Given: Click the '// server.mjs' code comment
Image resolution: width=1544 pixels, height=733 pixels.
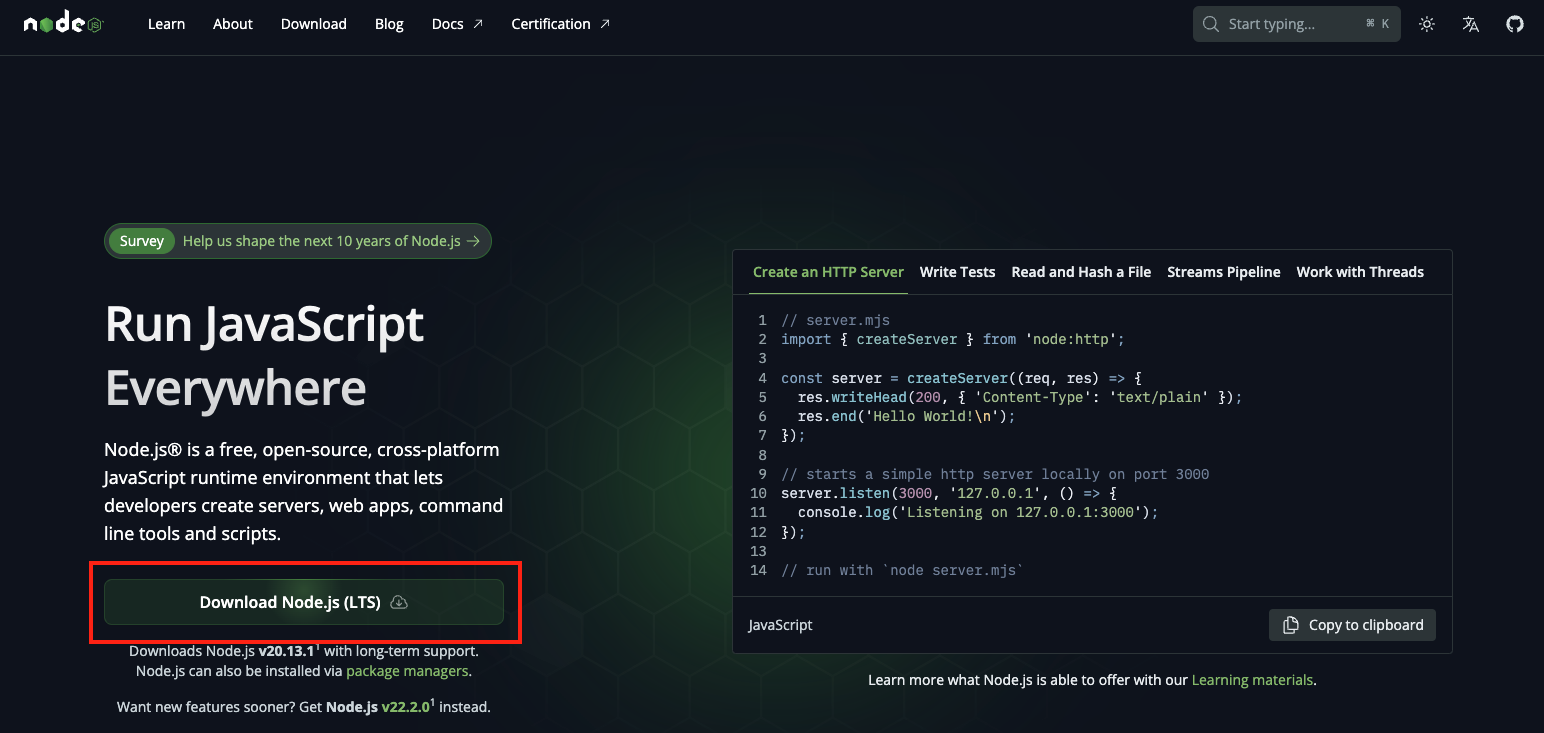Looking at the screenshot, I should (835, 320).
